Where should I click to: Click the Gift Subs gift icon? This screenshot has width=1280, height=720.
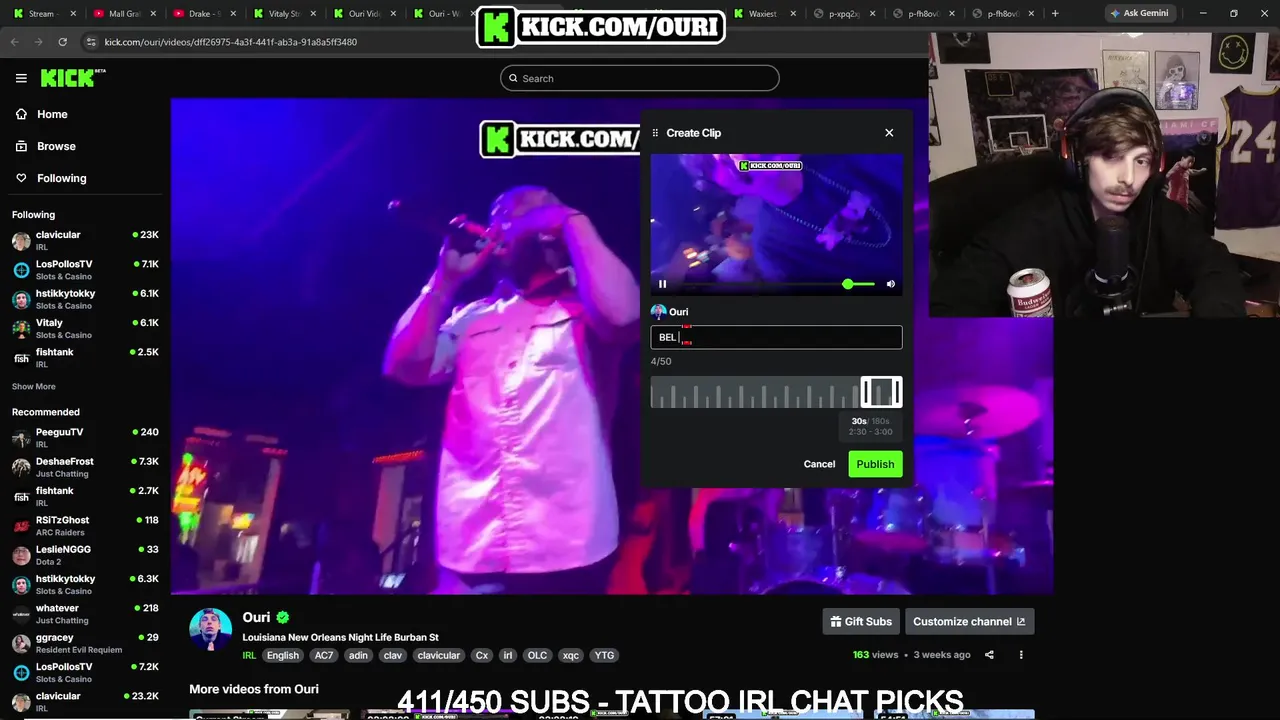click(836, 622)
